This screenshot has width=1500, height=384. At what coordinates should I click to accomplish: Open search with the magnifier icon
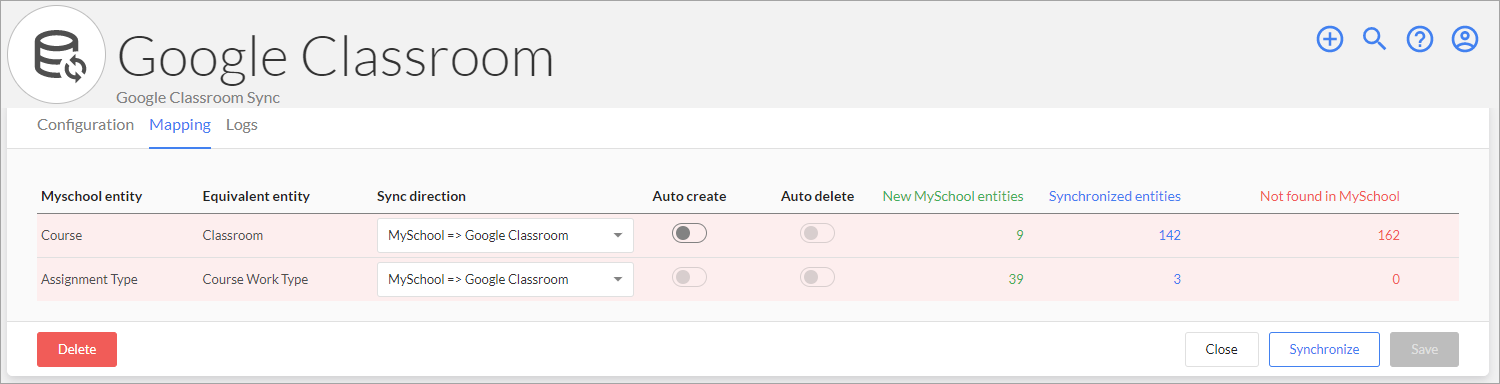(x=1375, y=39)
